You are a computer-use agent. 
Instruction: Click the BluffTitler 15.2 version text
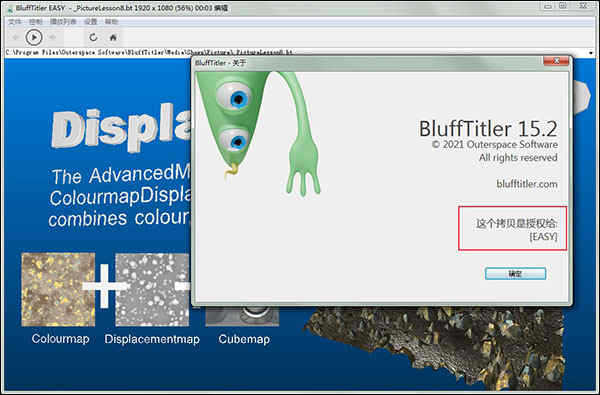488,129
